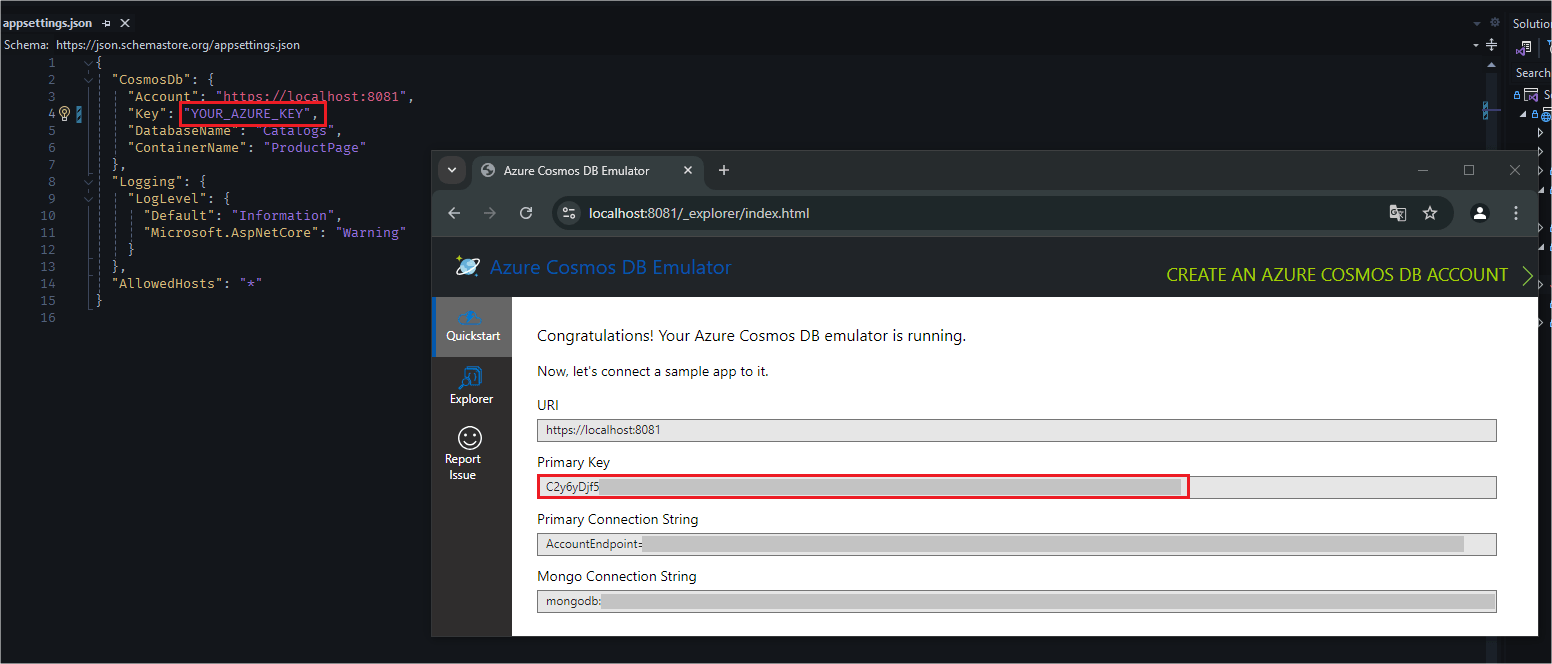Select the Primary Key field
Screen dimensions: 1552x664
(x=1016, y=487)
